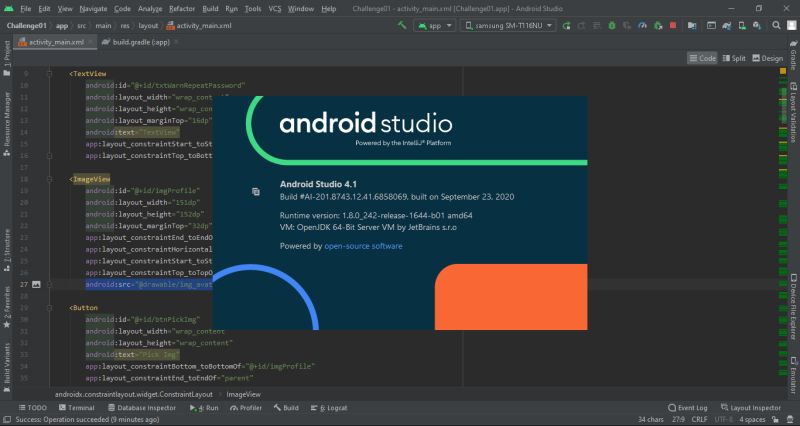This screenshot has height=426, width=800.
Task: Open the Emulator right sidebar panel
Action: (793, 375)
